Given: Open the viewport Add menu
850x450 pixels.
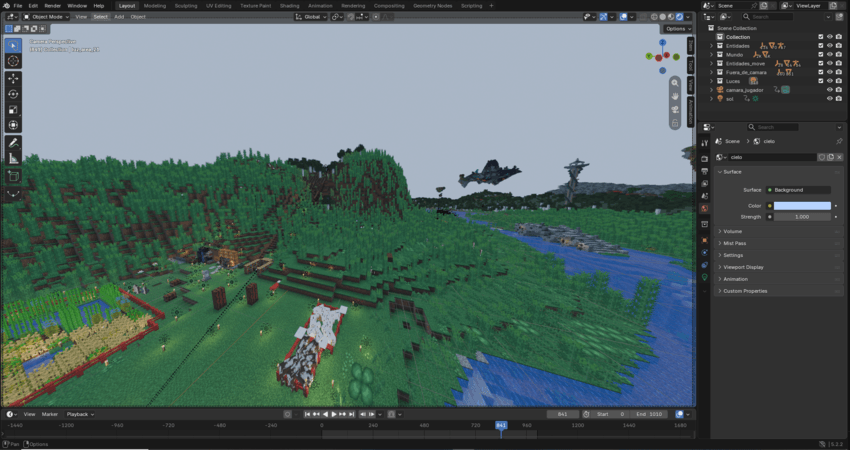Looking at the screenshot, I should pos(119,17).
